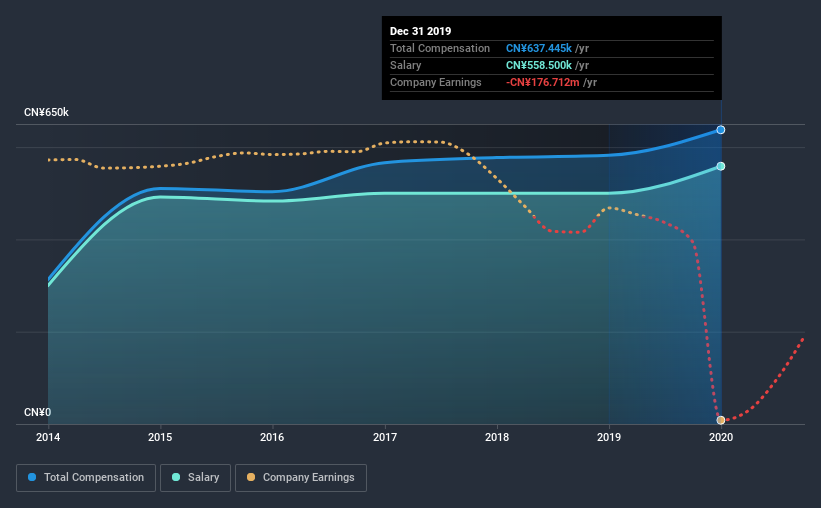Click the CN¥558.500k salary value
The height and width of the screenshot is (508, 821).
539,65
